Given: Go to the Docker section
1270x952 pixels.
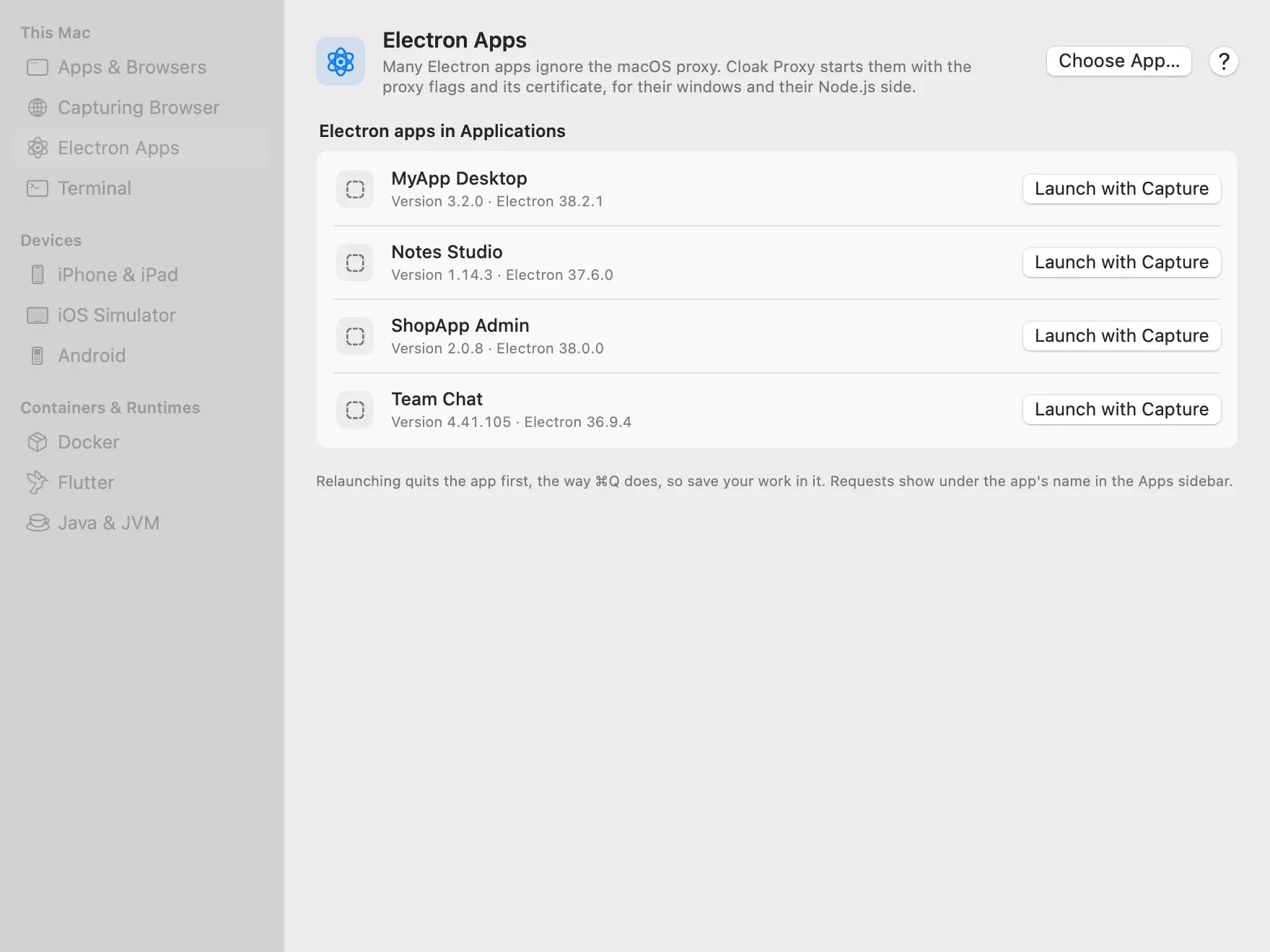Looking at the screenshot, I should pos(141,442).
